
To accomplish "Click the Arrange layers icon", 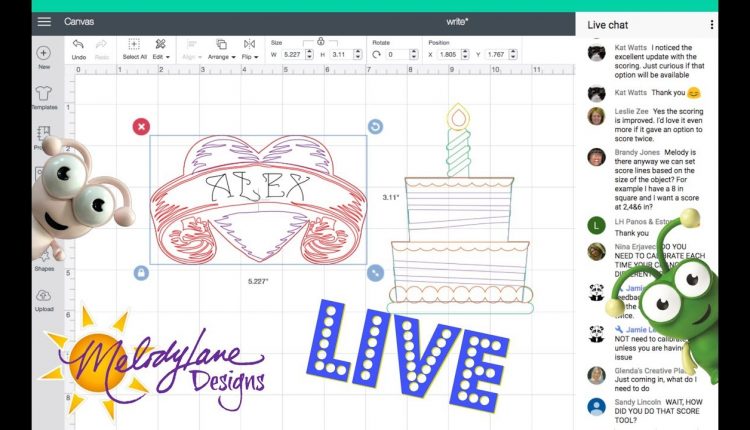I will pyautogui.click(x=221, y=44).
